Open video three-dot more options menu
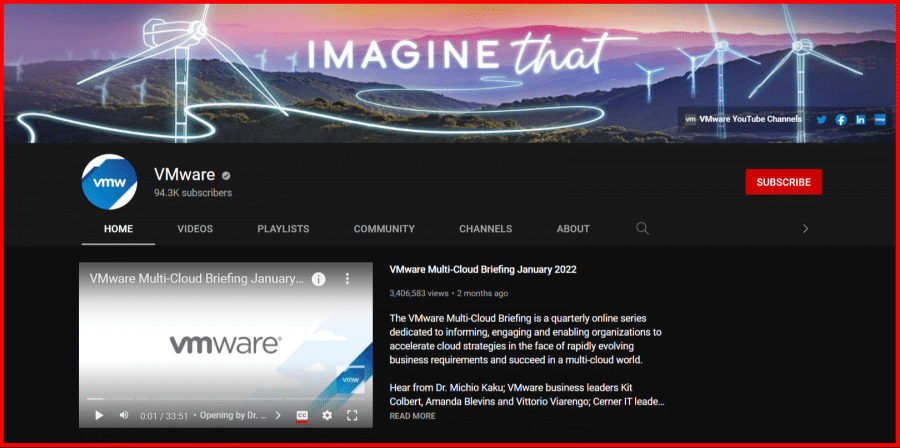The image size is (900, 448). point(347,279)
